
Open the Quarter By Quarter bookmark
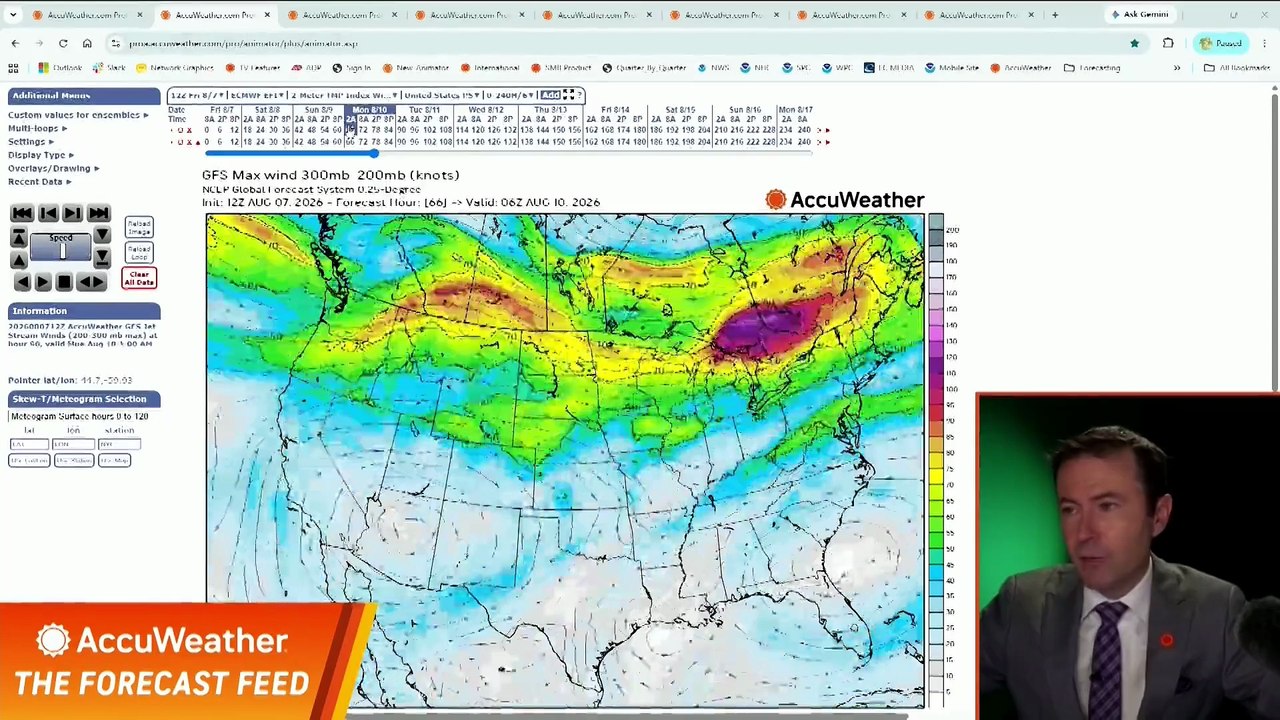643,68
